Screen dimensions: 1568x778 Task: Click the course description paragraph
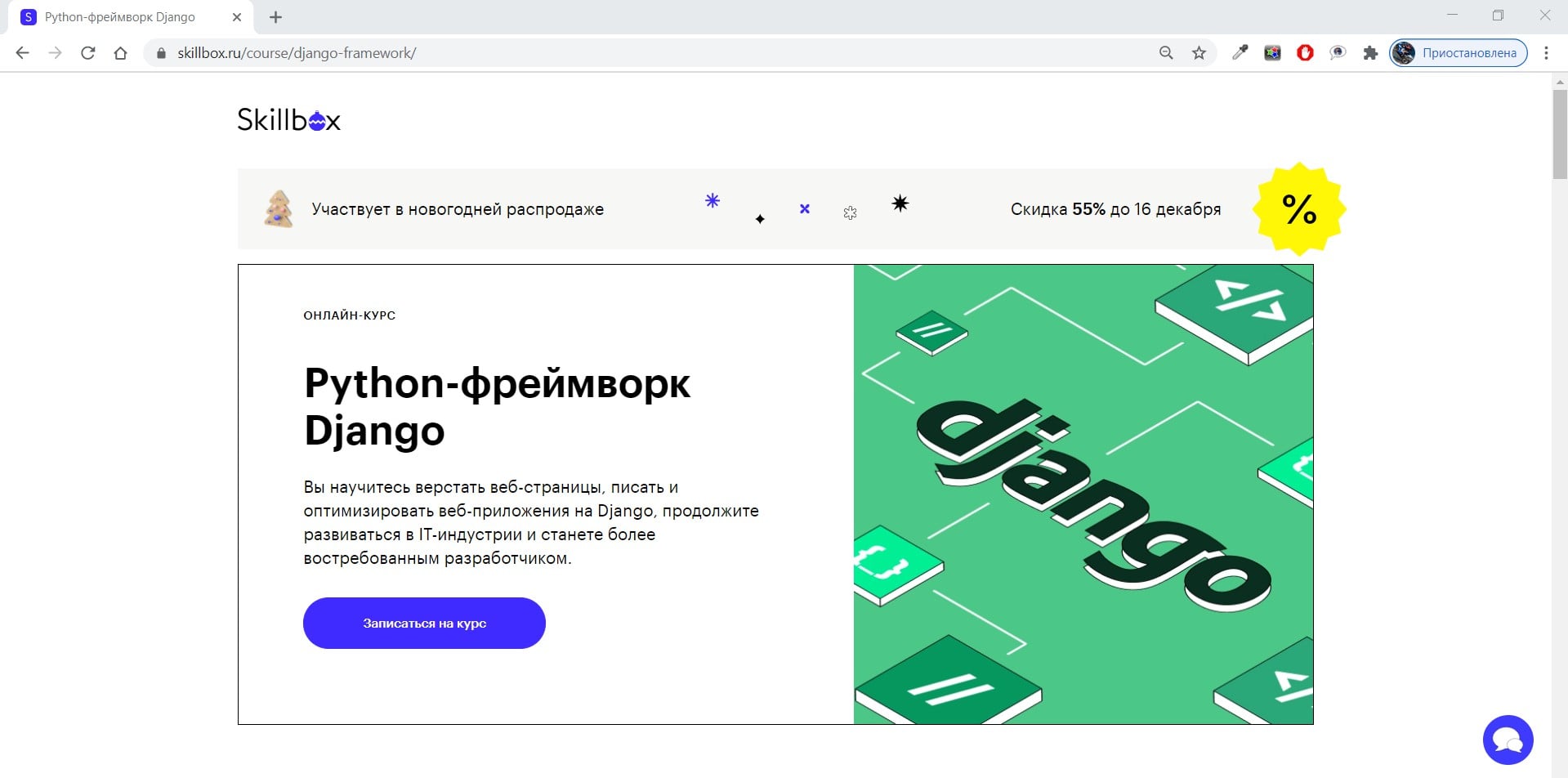531,522
